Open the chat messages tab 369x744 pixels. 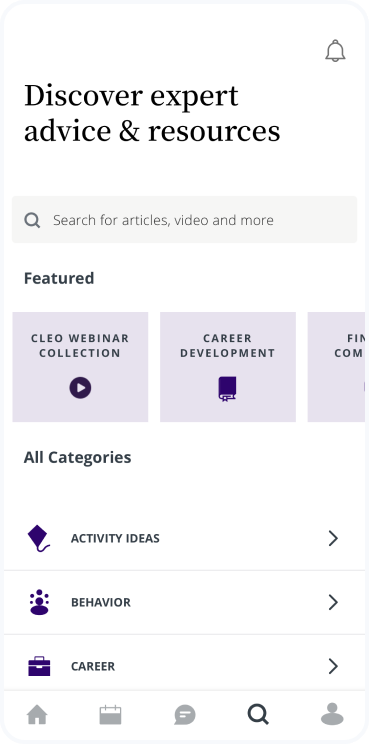tap(184, 715)
